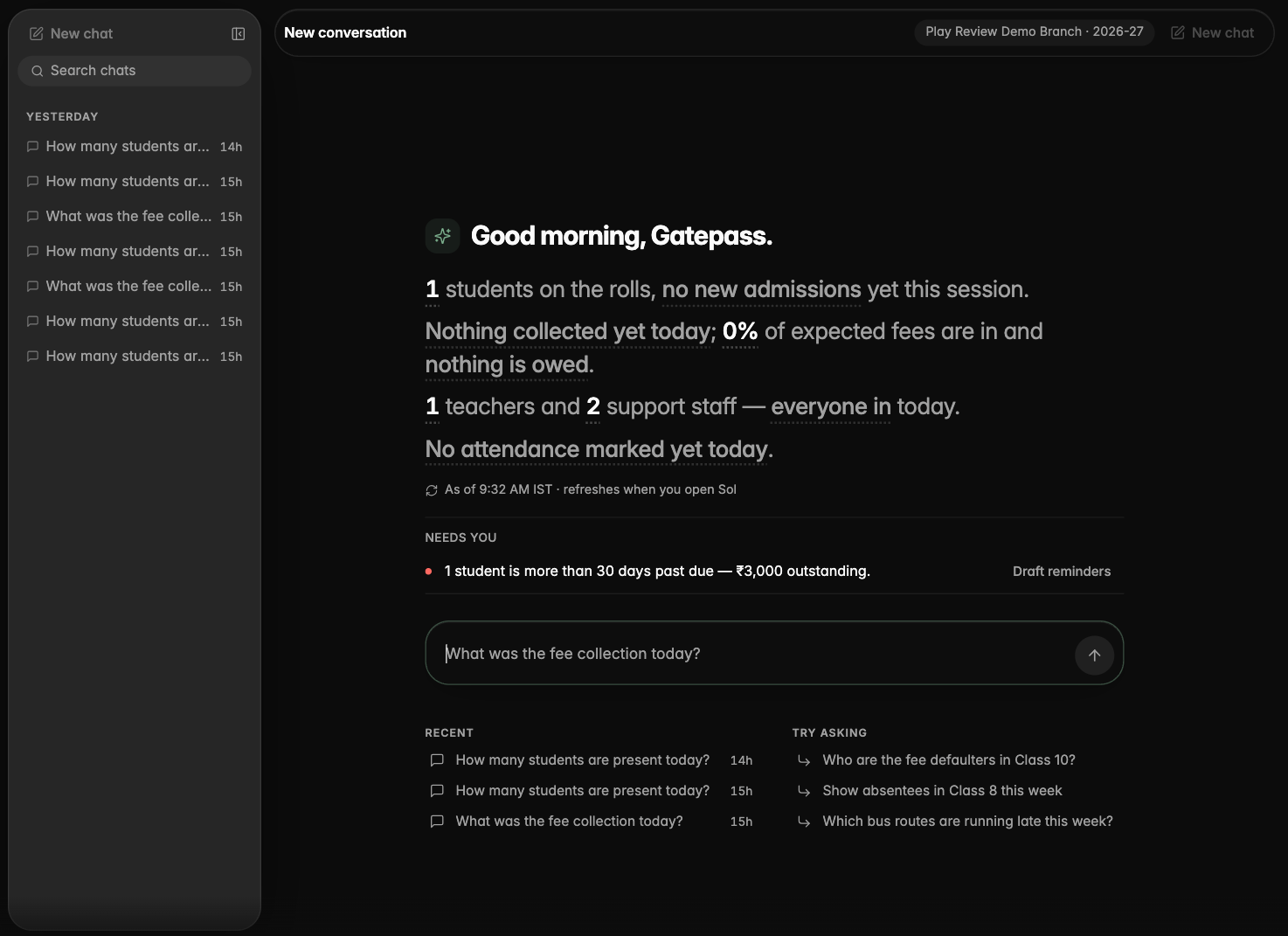Open recent chat 'How many students are present today?' 14h
This screenshot has height=936, width=1288.
point(592,760)
